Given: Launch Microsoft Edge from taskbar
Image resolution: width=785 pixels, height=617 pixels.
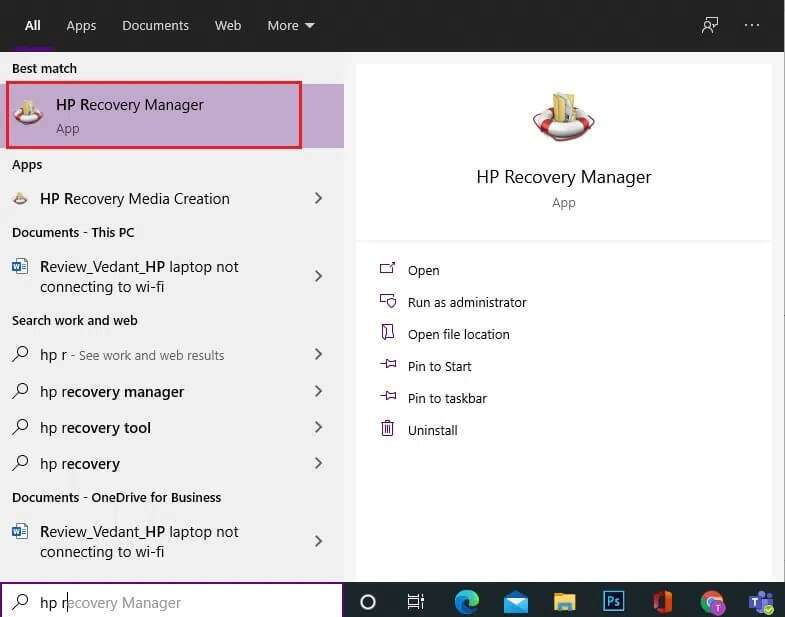Looking at the screenshot, I should [467, 601].
